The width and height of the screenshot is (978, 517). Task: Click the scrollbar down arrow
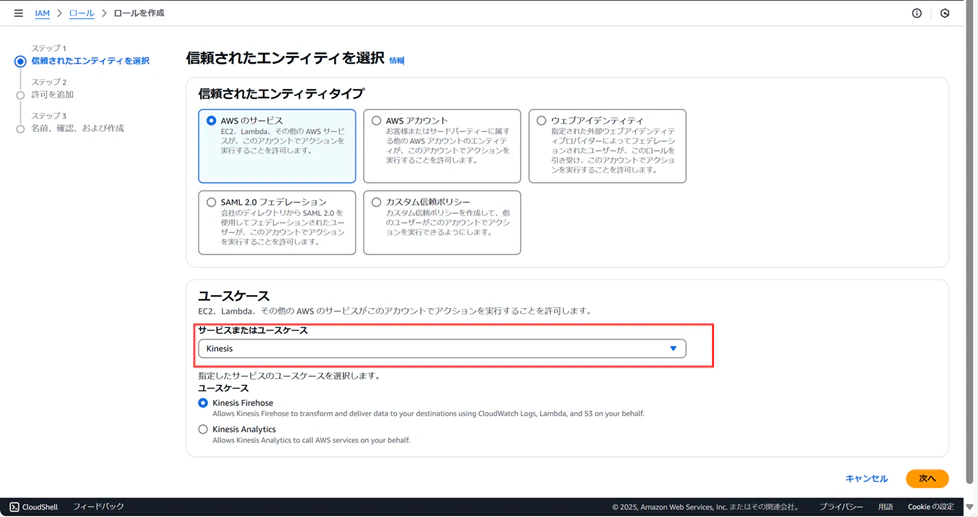pos(969,507)
